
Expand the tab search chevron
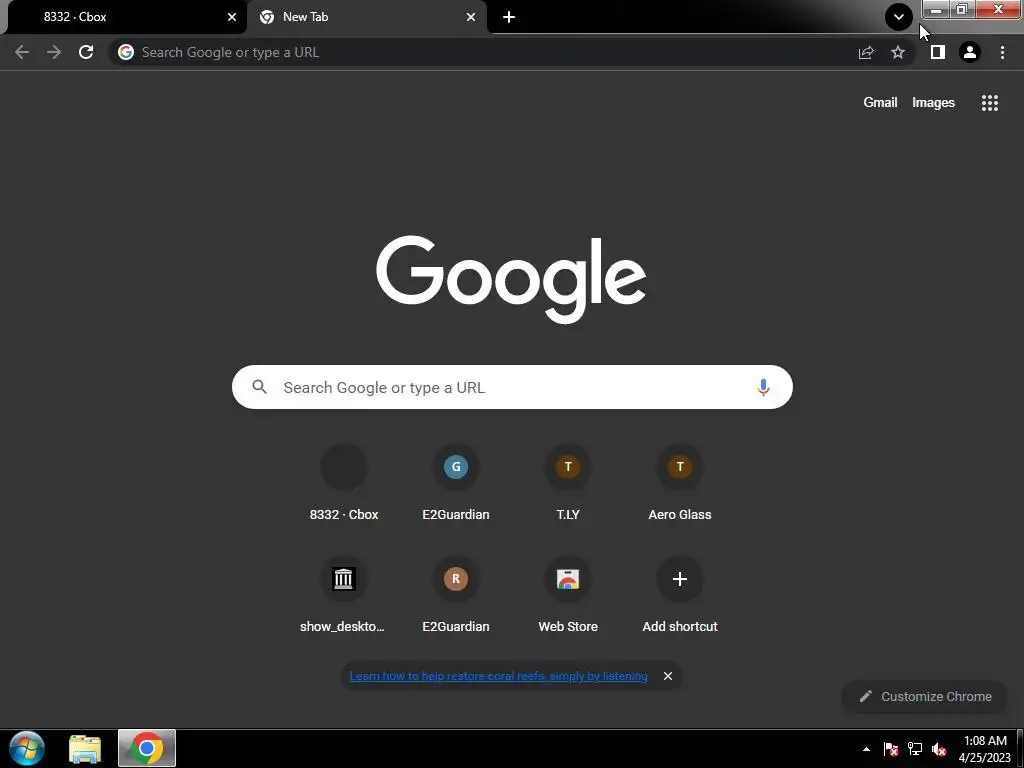coord(899,17)
